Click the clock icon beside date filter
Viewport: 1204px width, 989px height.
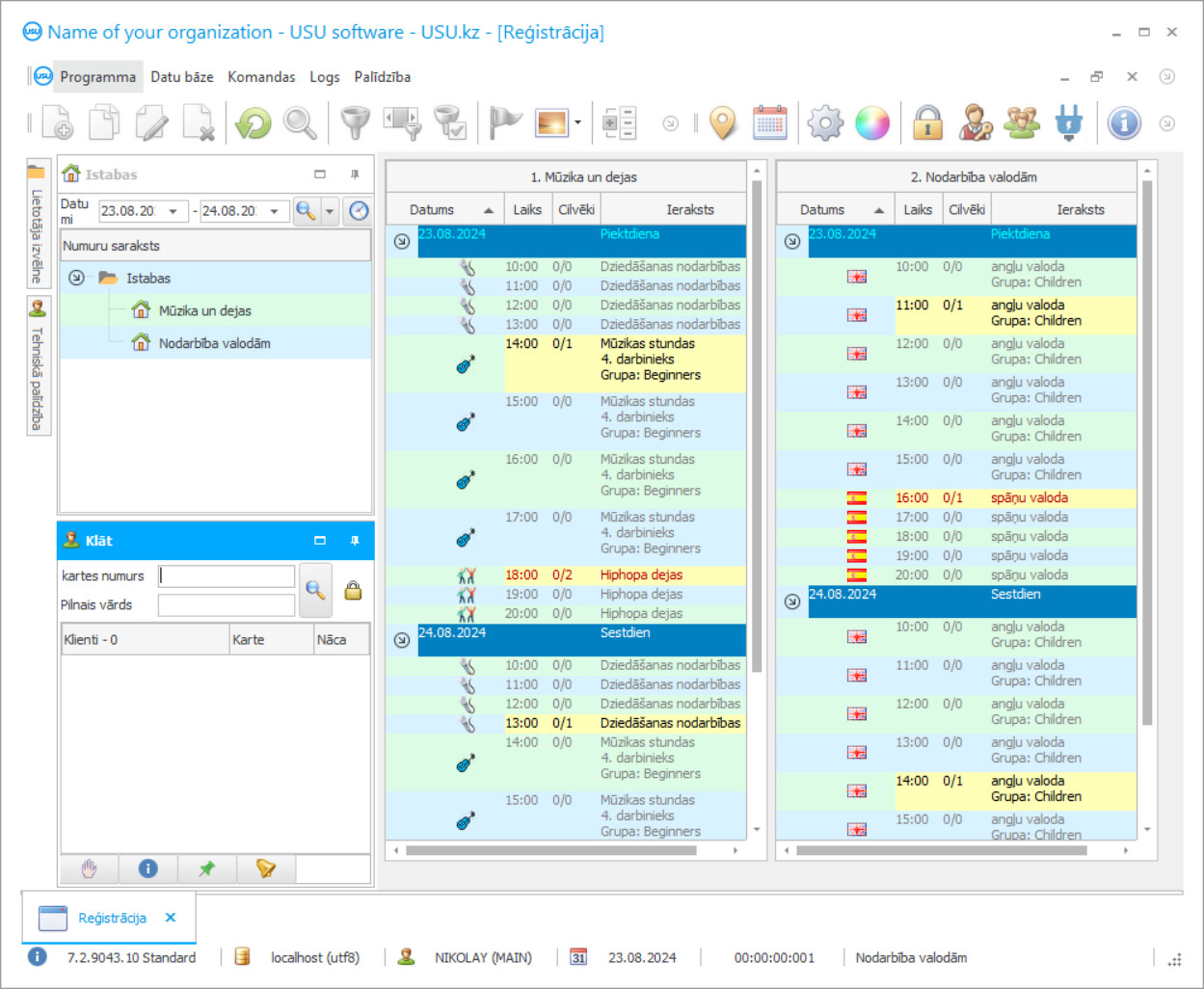point(359,211)
